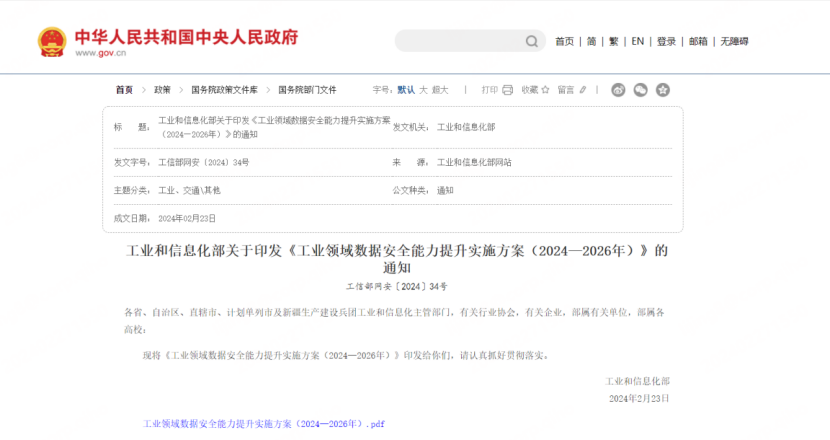Open the 邮箱 mailbox link
830x440 pixels.
698,41
